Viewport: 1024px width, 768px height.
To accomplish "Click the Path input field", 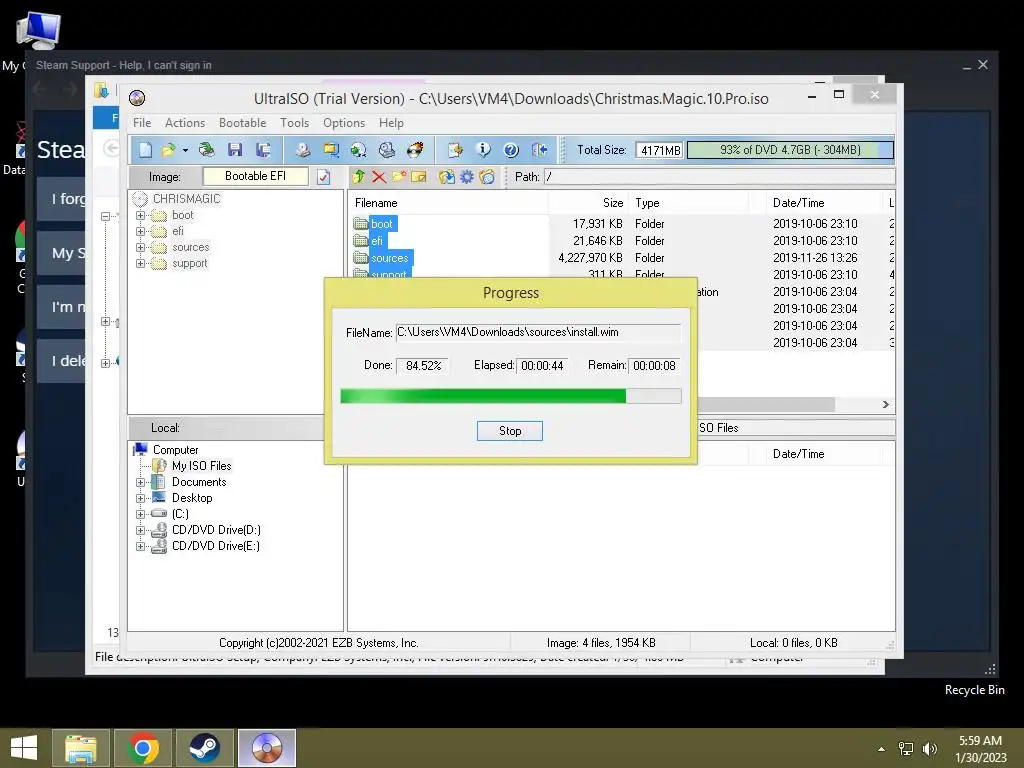I will [719, 177].
